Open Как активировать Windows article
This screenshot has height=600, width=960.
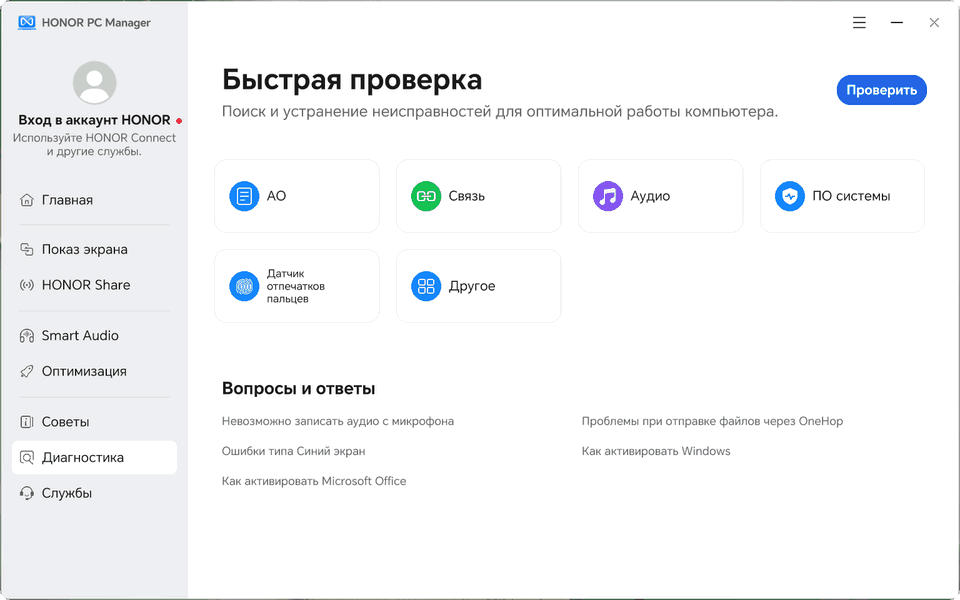tap(656, 451)
